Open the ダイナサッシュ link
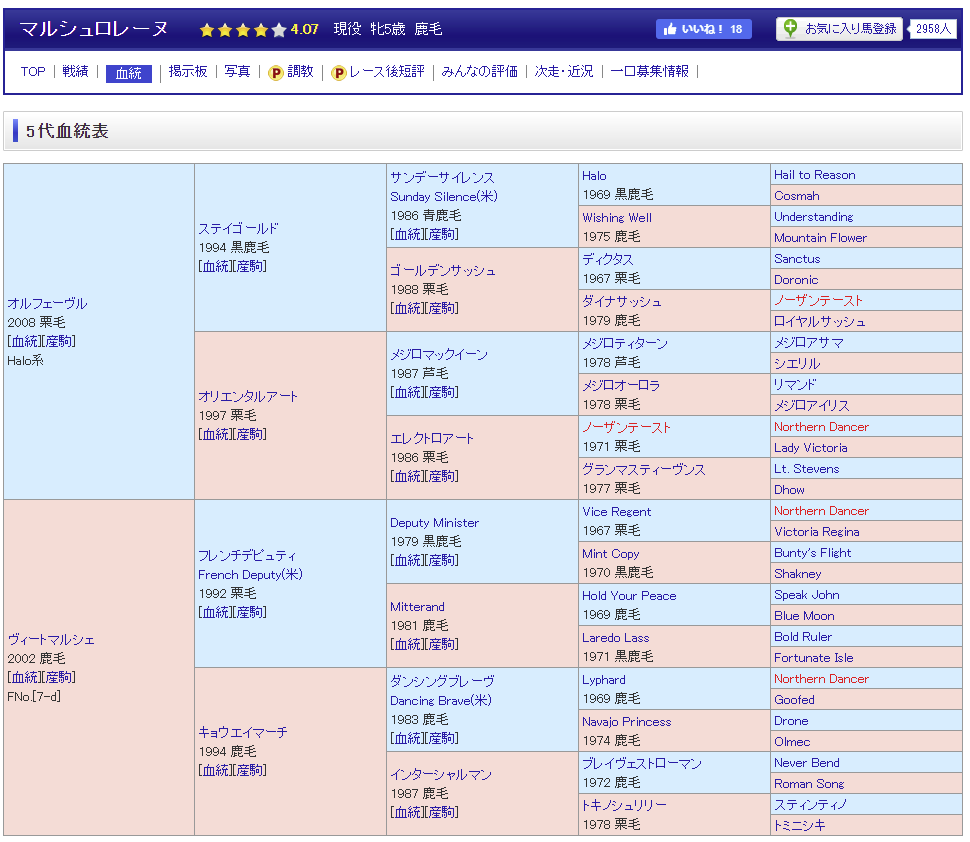This screenshot has height=842, width=970. pos(622,301)
